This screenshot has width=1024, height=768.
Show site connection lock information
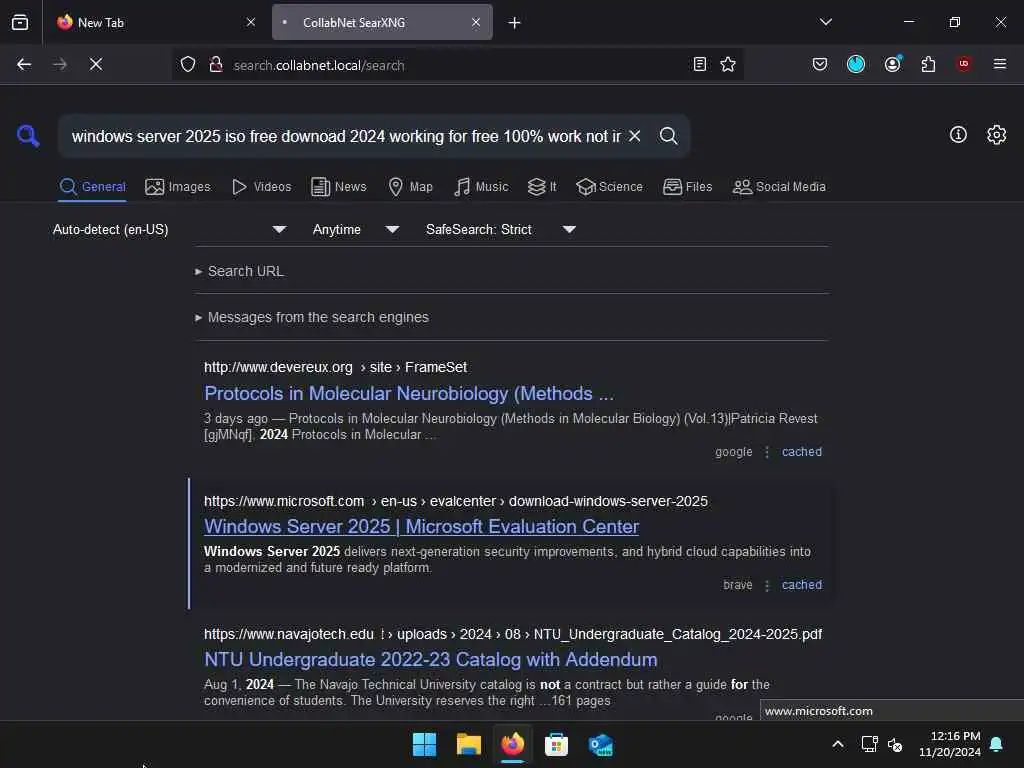pos(216,64)
